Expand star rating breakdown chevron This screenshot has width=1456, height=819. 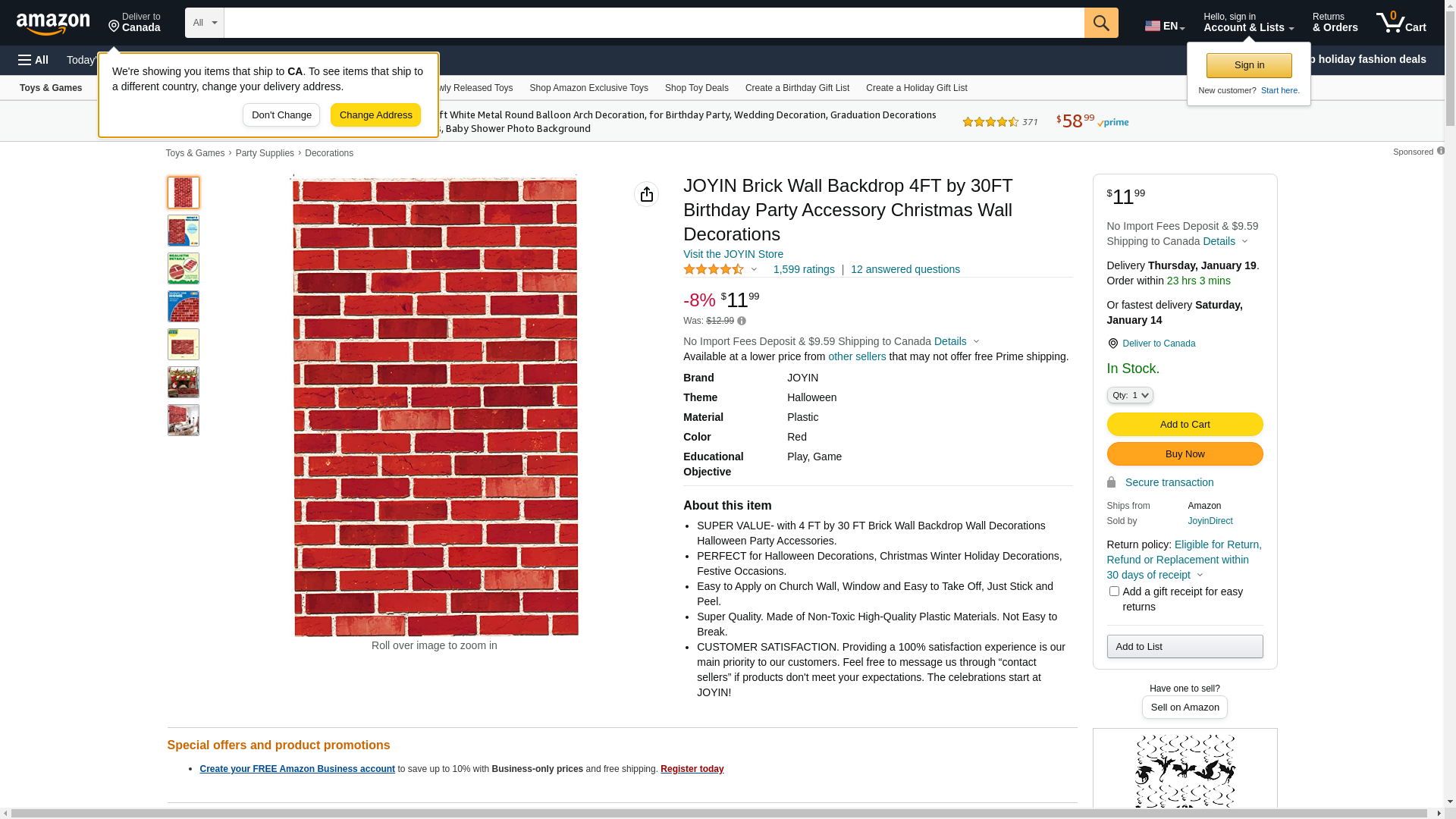pyautogui.click(x=754, y=269)
